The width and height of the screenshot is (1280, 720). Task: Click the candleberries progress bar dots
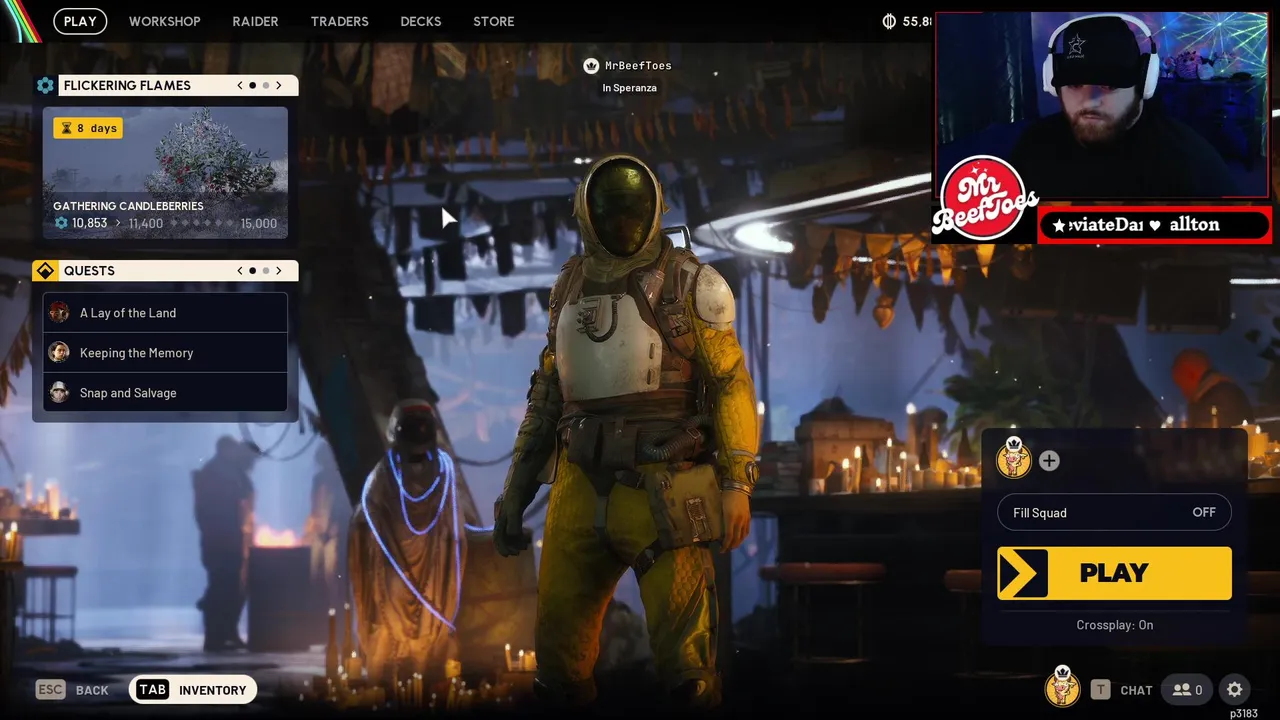click(201, 223)
